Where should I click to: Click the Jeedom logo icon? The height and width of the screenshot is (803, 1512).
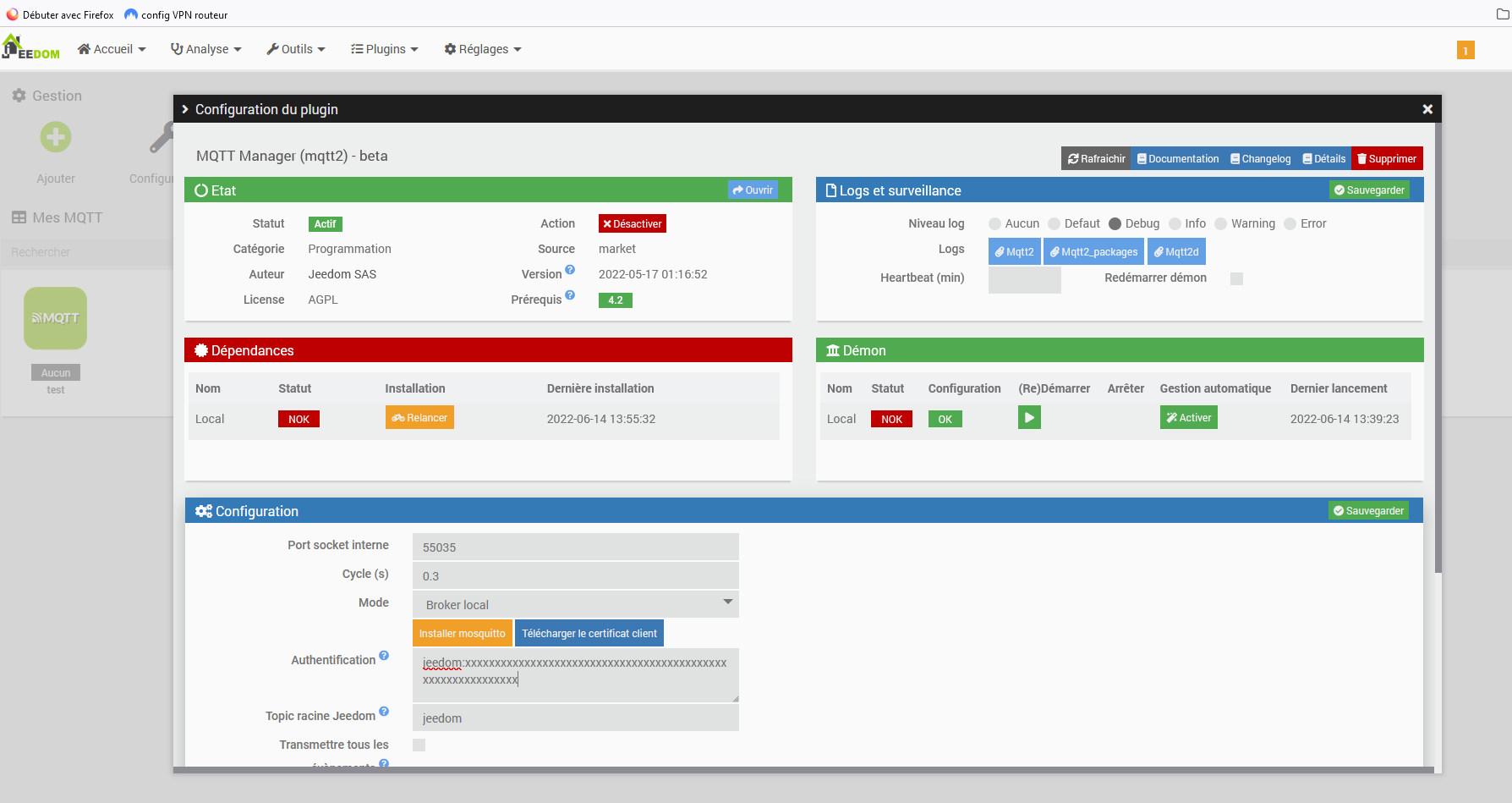click(x=31, y=47)
